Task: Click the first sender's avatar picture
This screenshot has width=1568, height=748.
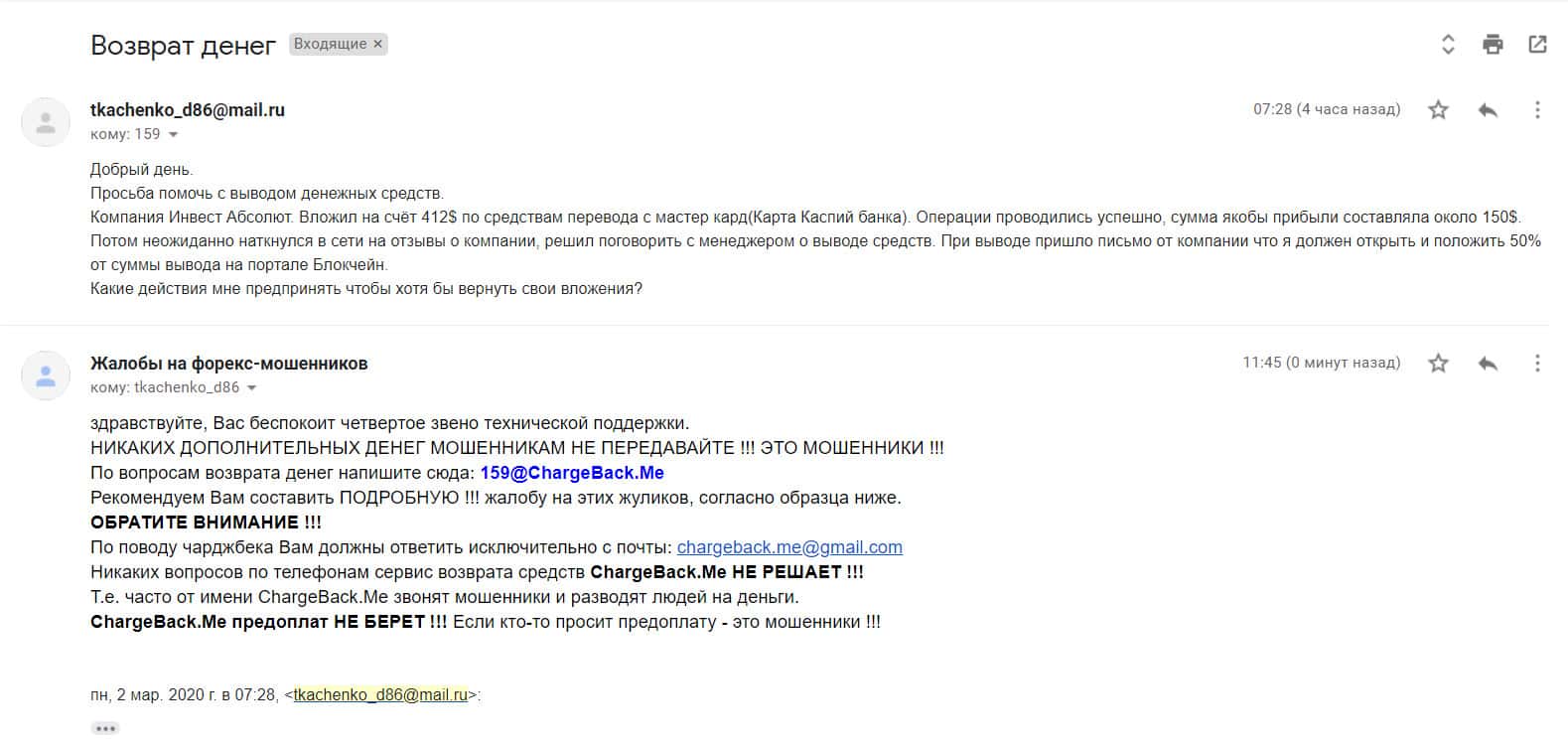Action: tap(46, 122)
